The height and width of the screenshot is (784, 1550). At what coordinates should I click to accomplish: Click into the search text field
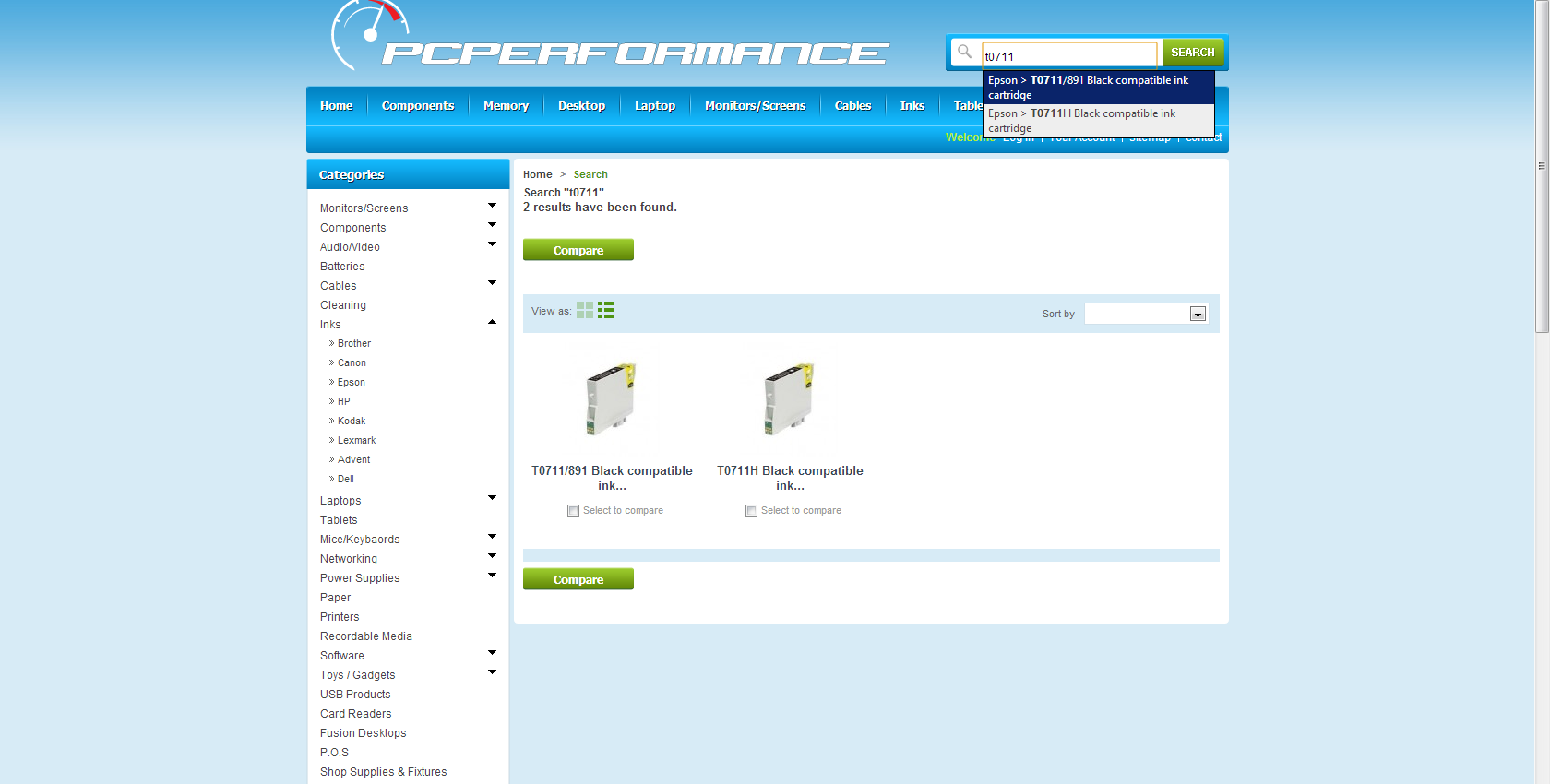tap(1069, 53)
